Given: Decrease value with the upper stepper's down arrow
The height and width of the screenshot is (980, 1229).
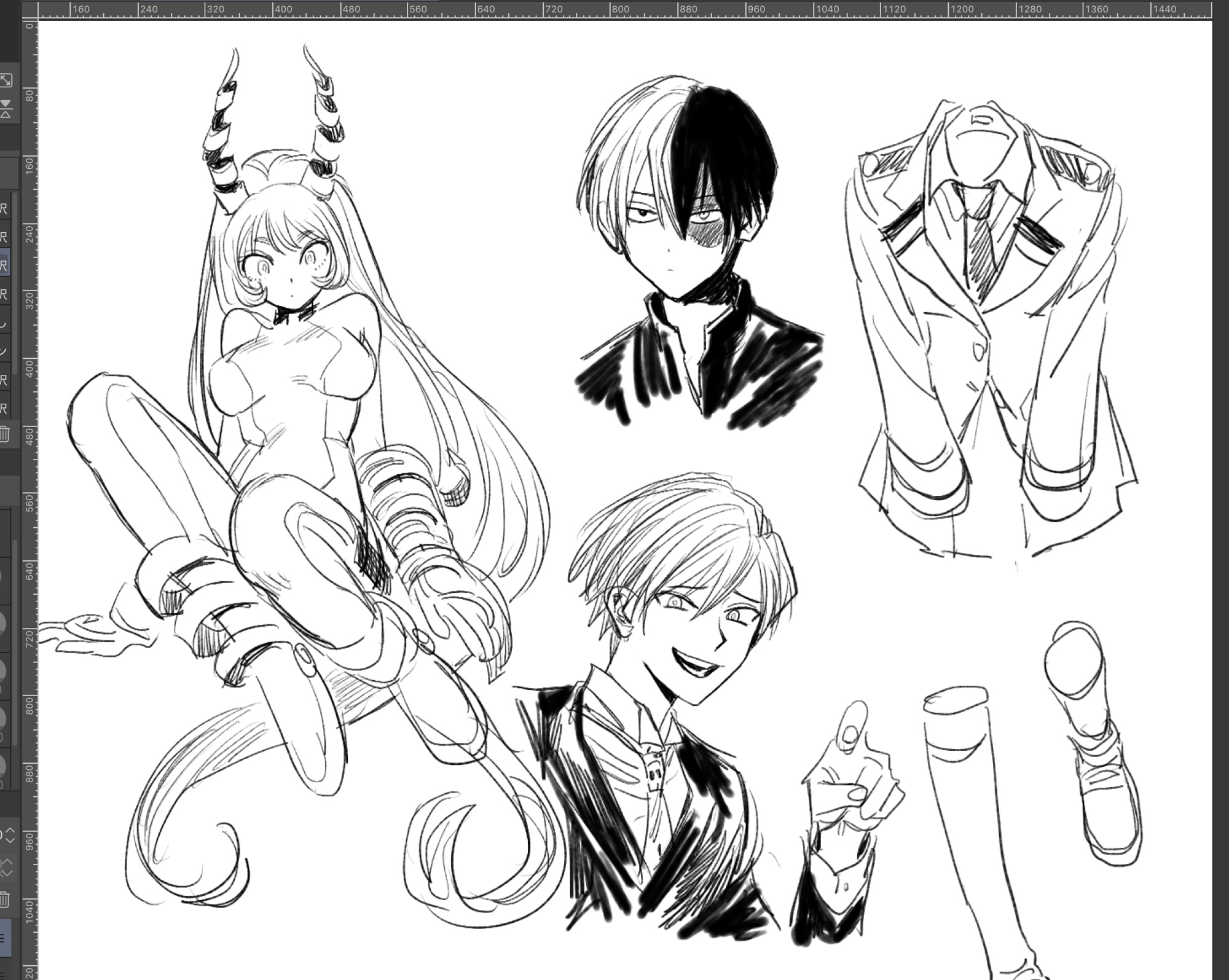Looking at the screenshot, I should [x=10, y=840].
